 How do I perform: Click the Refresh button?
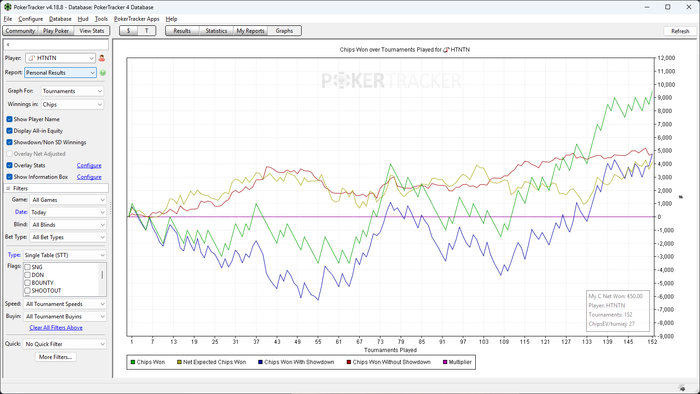click(680, 31)
